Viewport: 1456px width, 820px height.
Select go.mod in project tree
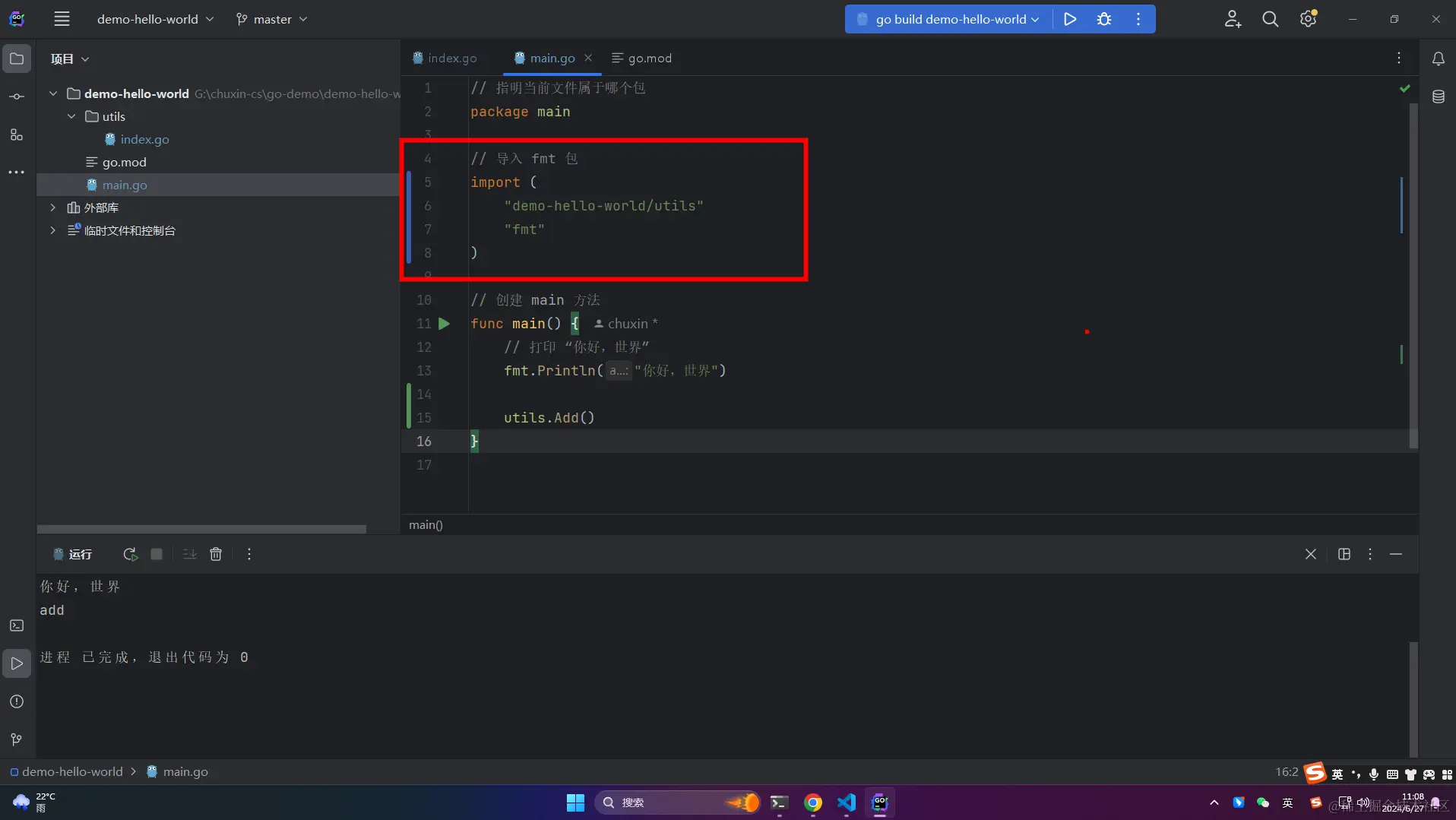[124, 162]
